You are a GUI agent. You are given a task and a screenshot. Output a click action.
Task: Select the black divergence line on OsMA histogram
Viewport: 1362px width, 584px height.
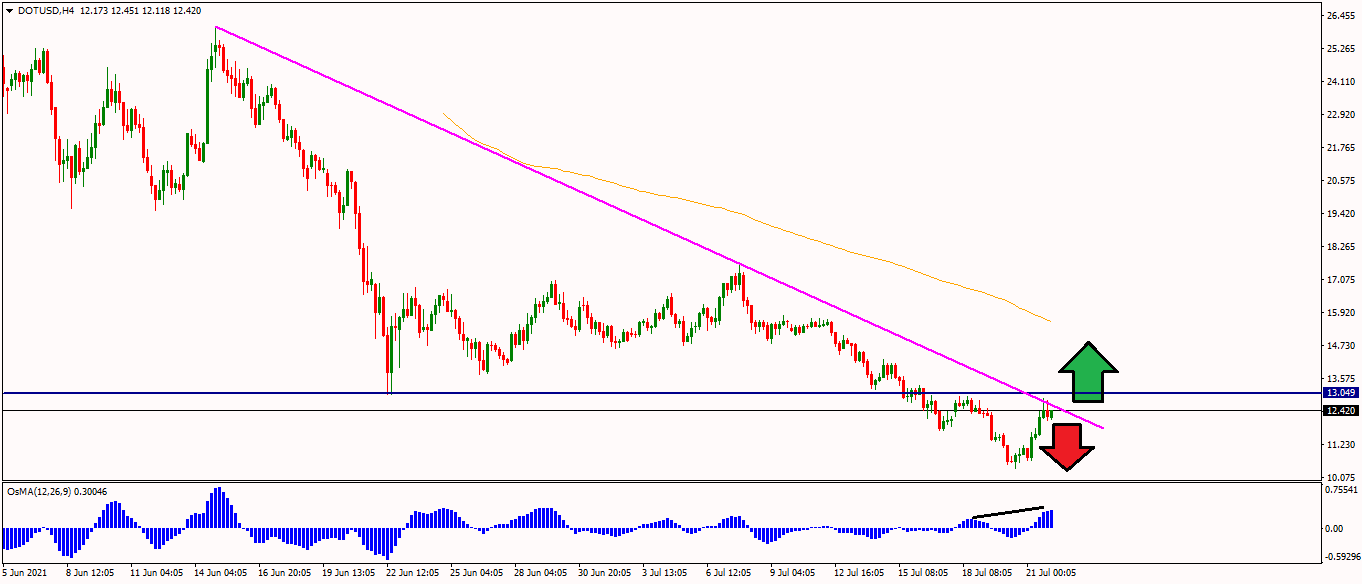[1008, 512]
